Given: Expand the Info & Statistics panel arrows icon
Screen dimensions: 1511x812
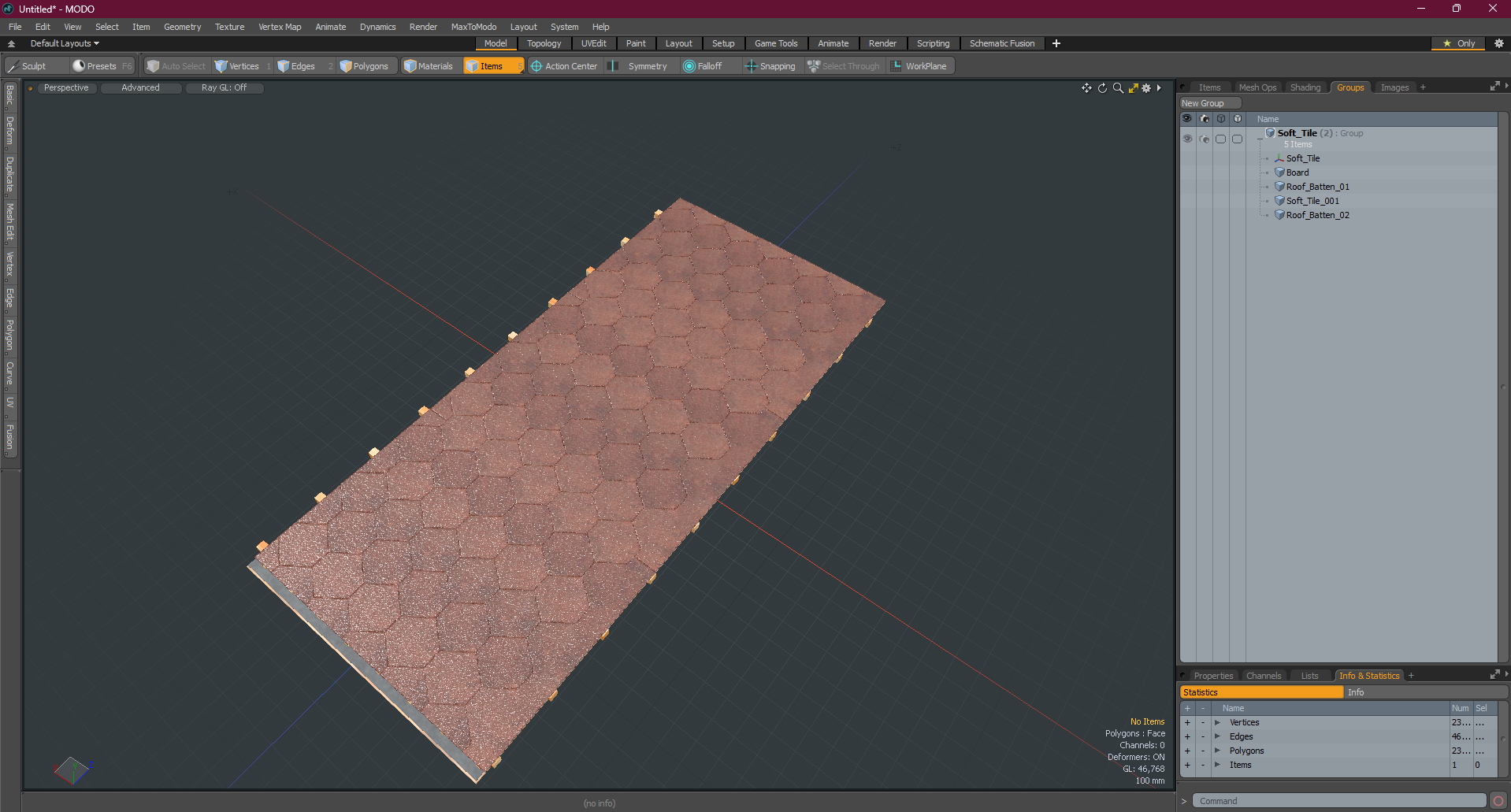Looking at the screenshot, I should (1494, 675).
